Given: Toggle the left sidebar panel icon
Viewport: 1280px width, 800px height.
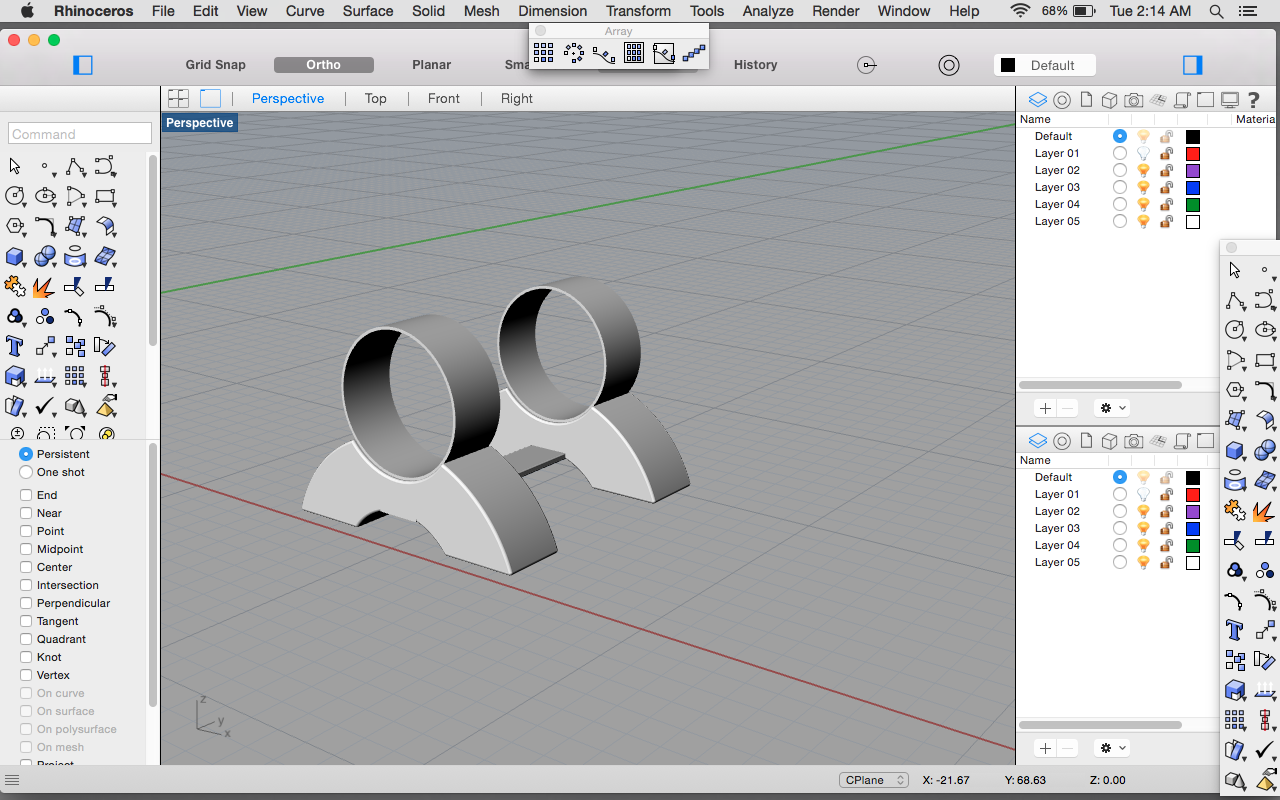Looking at the screenshot, I should [83, 65].
